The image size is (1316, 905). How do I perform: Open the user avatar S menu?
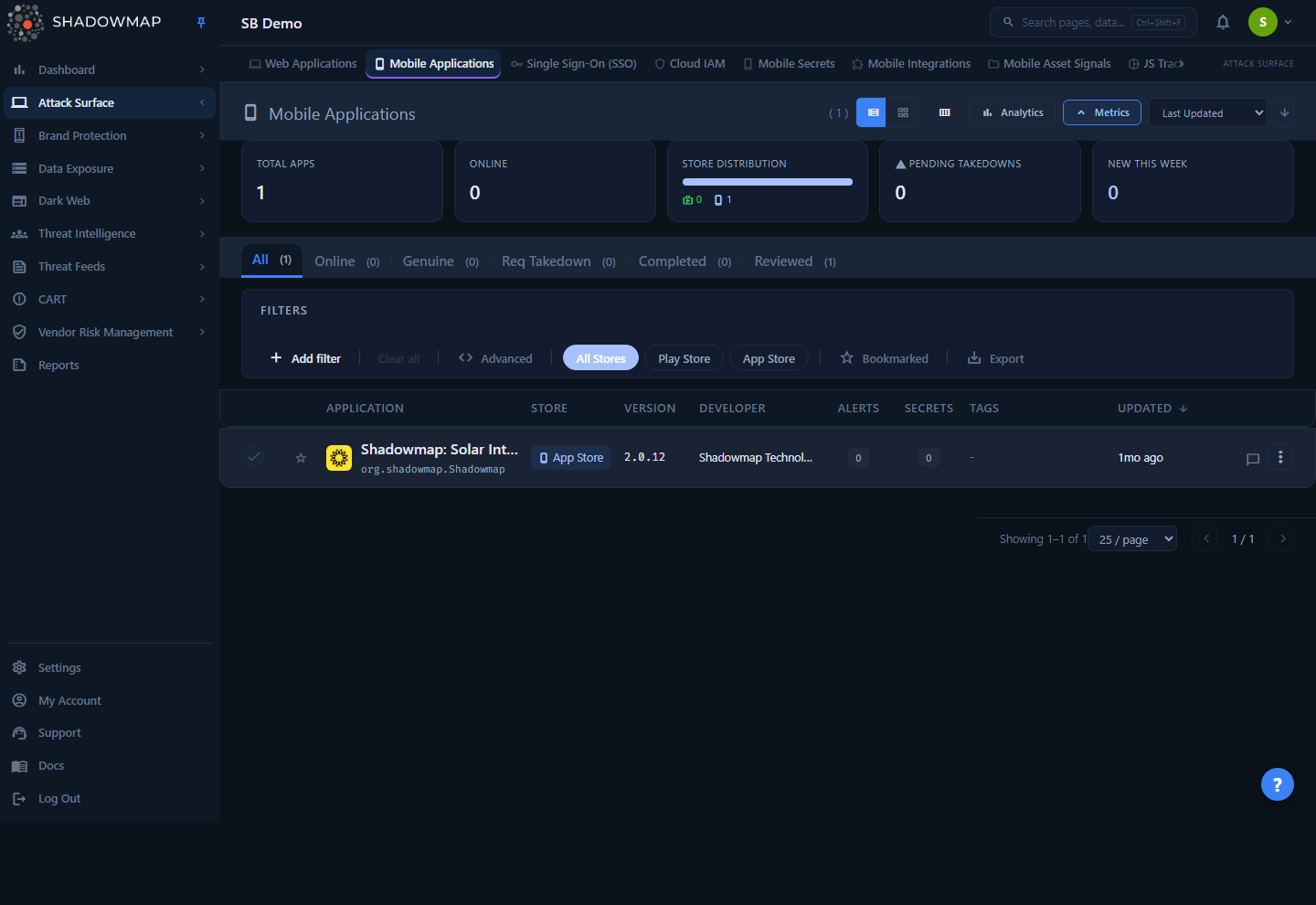click(x=1263, y=22)
